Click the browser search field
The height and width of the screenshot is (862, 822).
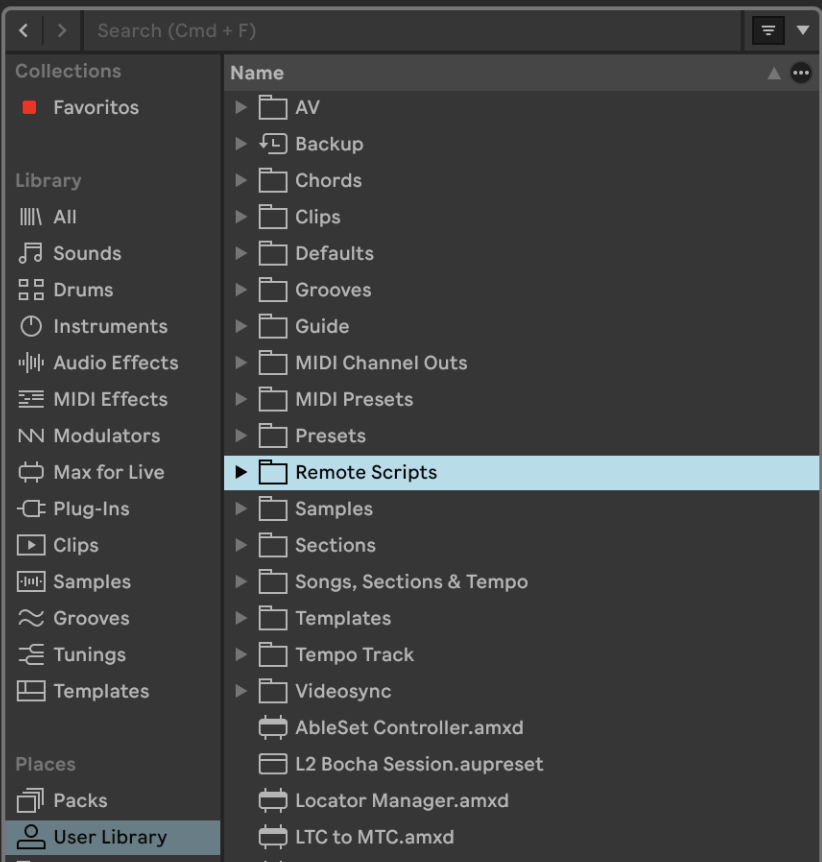click(400, 31)
